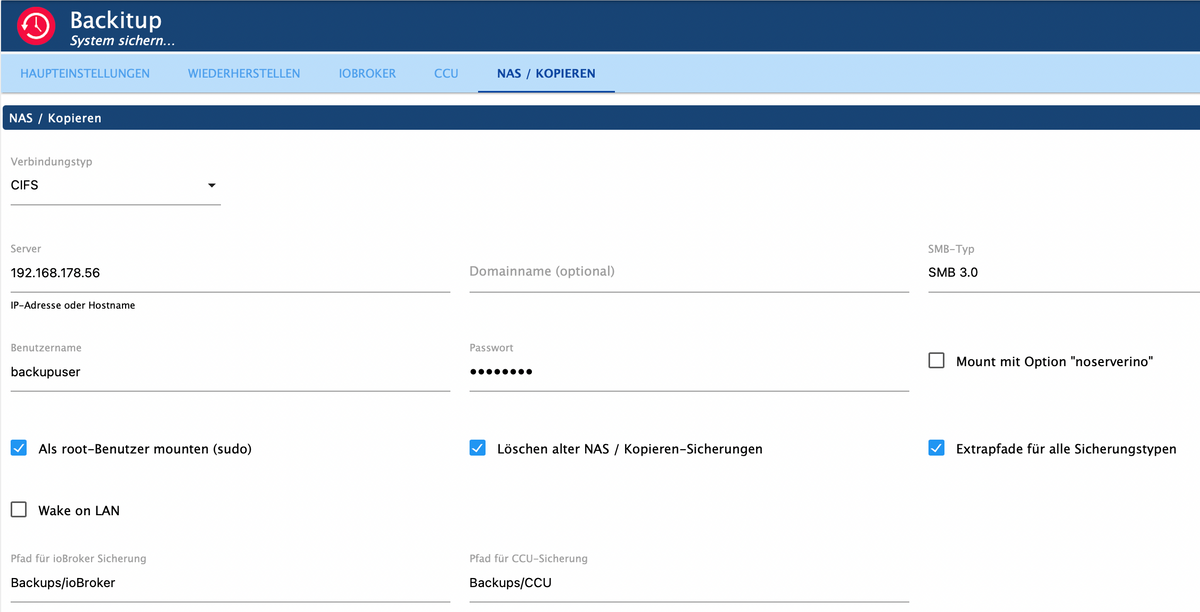Screen dimensions: 1200x612
Task: Click the Backitup title text
Action: (116, 20)
